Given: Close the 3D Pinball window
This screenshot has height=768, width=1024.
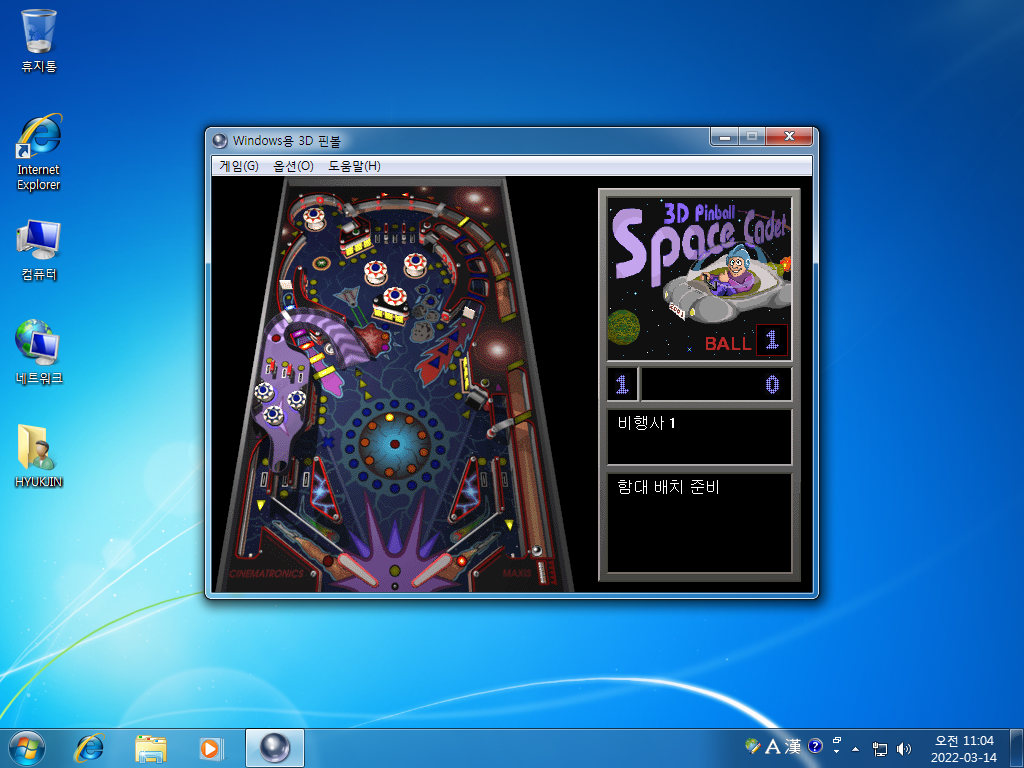Looking at the screenshot, I should tap(789, 136).
